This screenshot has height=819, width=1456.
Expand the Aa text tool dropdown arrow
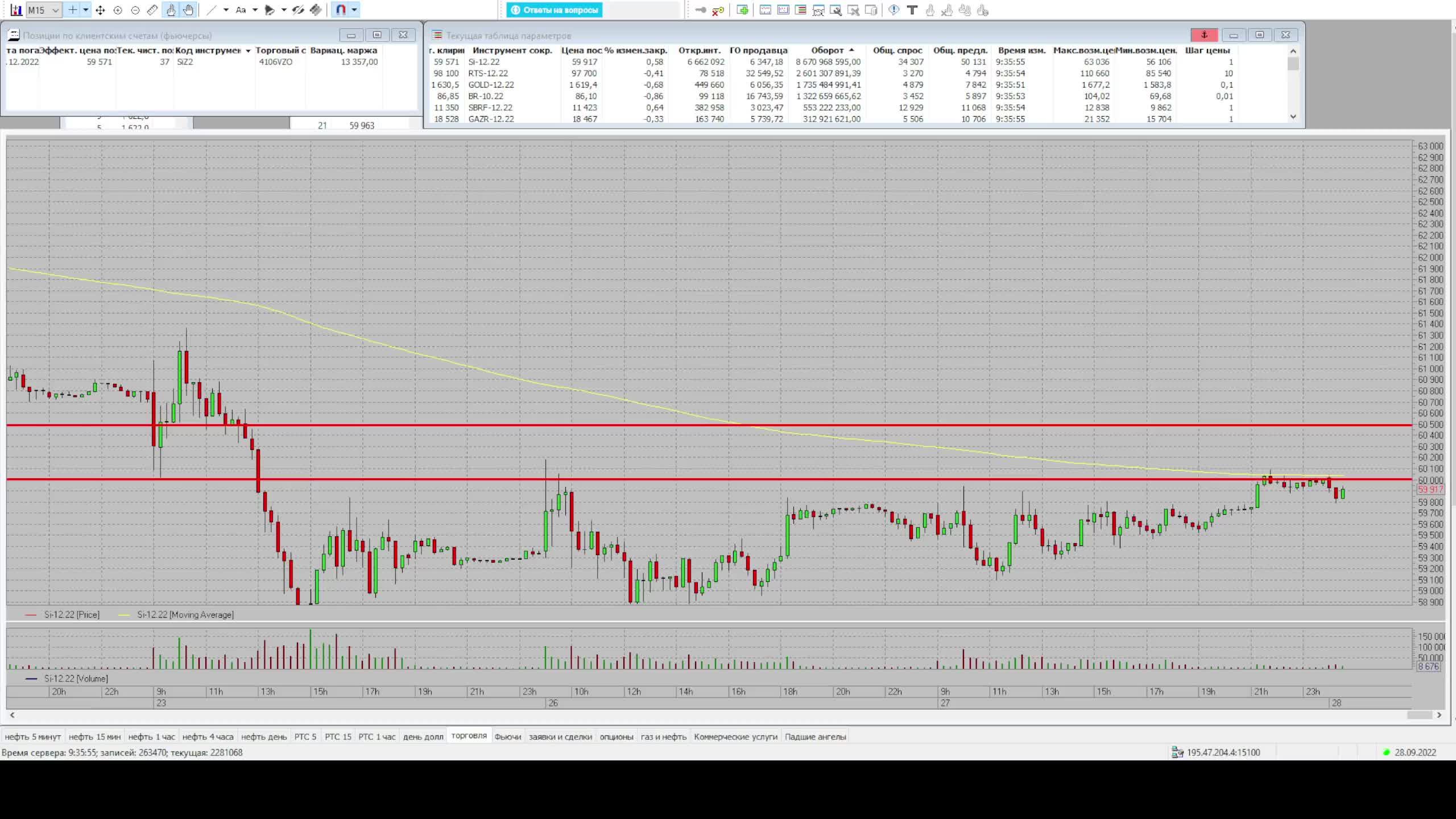(x=255, y=10)
